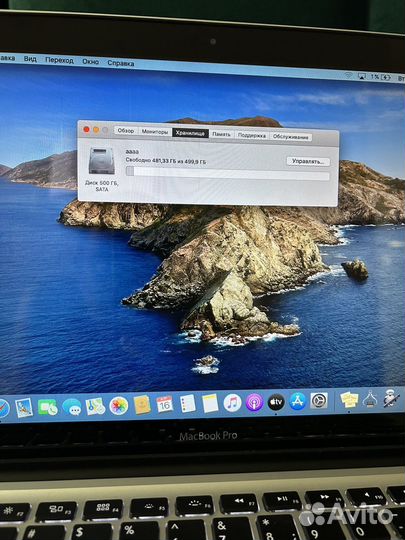Viewport: 405px width, 540px height.
Task: Open the Справка menu
Action: pyautogui.click(x=121, y=63)
